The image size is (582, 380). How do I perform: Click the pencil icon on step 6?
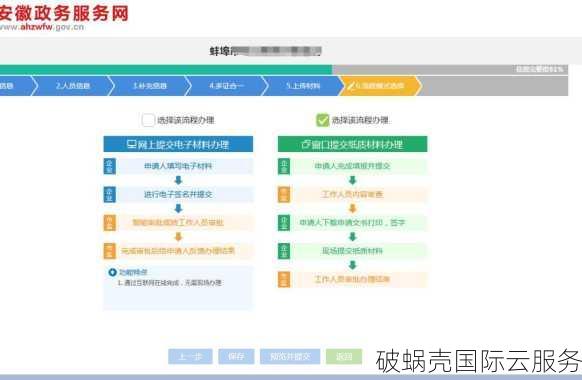(x=351, y=86)
